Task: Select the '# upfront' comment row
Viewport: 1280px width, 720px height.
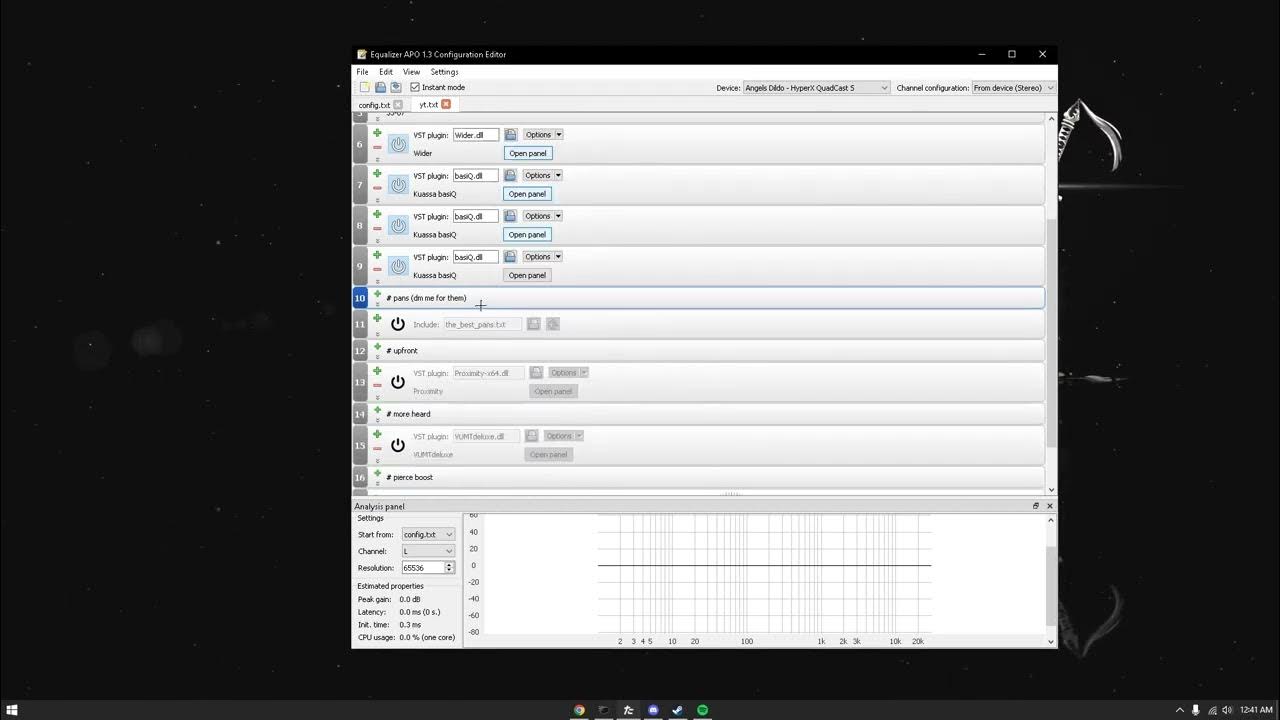Action: click(x=708, y=351)
